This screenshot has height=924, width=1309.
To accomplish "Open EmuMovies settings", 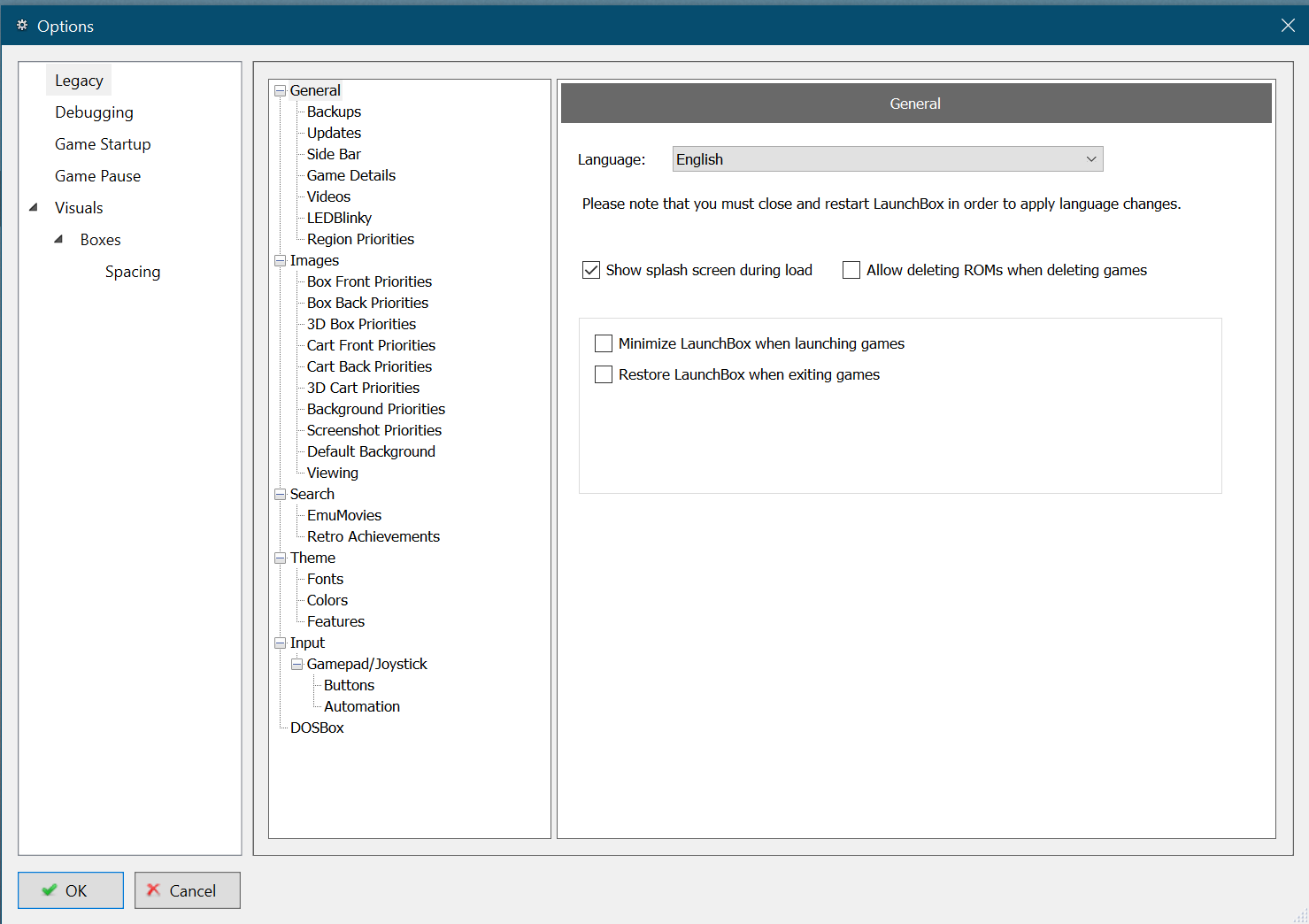I will [344, 515].
